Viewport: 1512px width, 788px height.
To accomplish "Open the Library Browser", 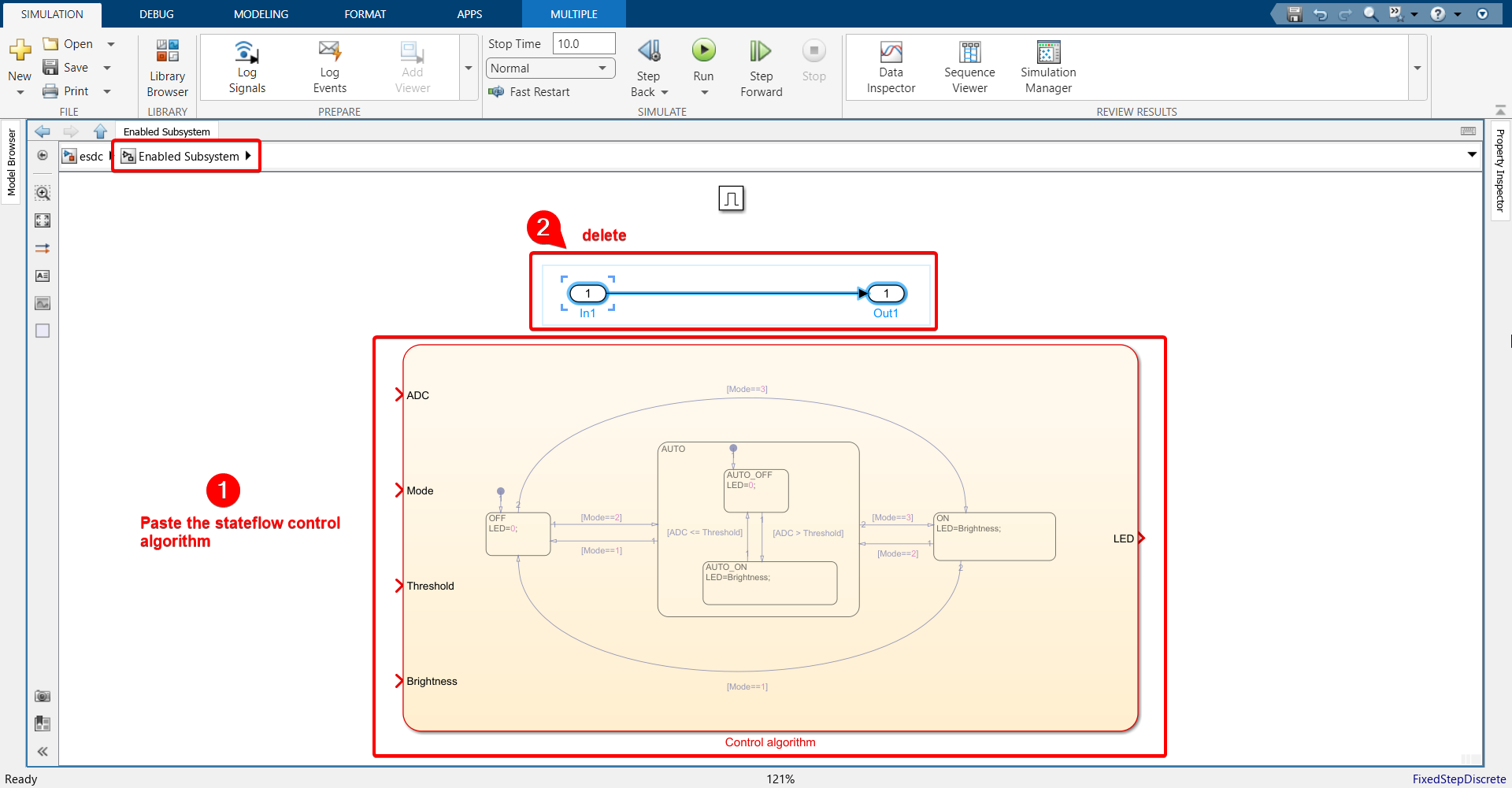I will point(168,68).
